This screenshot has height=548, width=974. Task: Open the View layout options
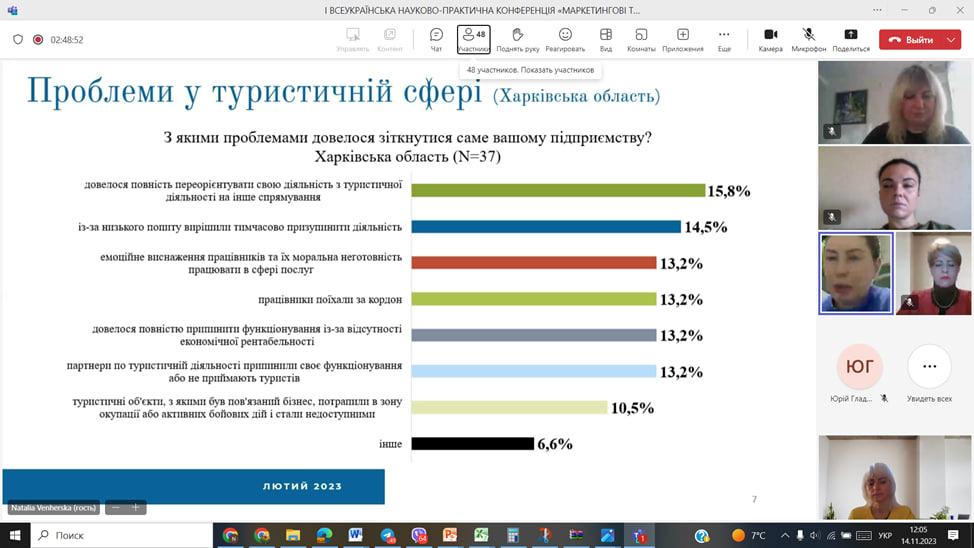606,40
